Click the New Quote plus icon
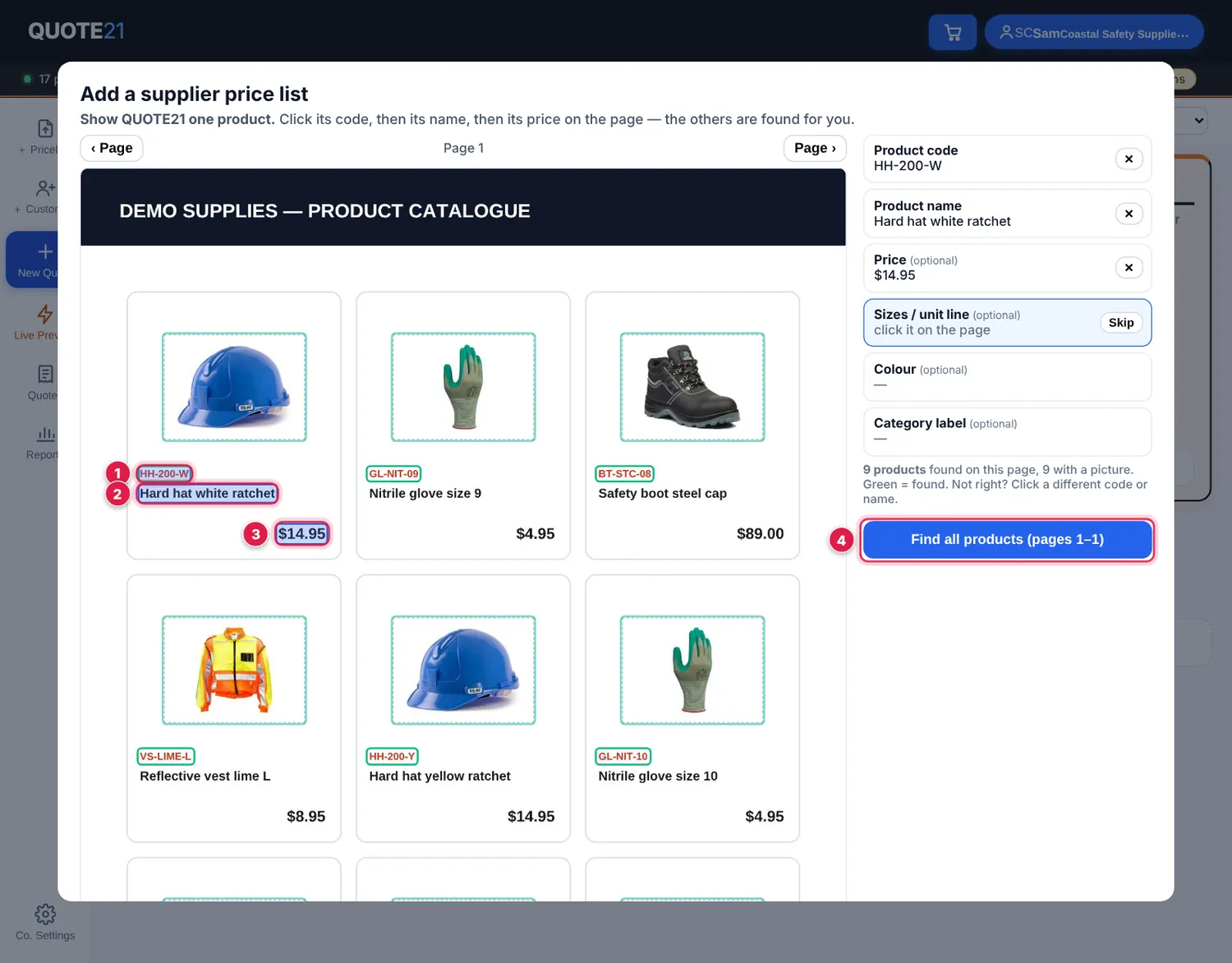This screenshot has width=1232, height=963. pos(45,251)
